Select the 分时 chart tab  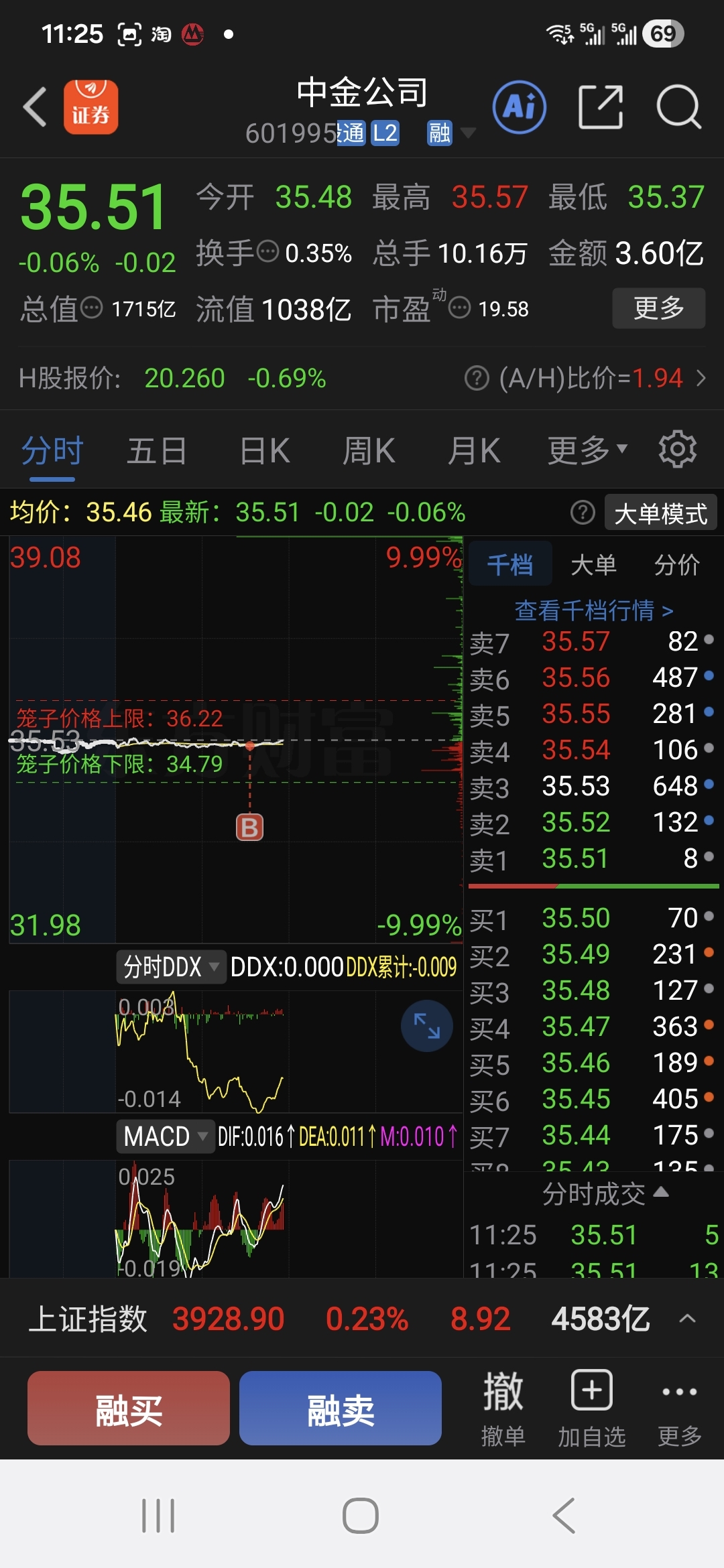52,450
